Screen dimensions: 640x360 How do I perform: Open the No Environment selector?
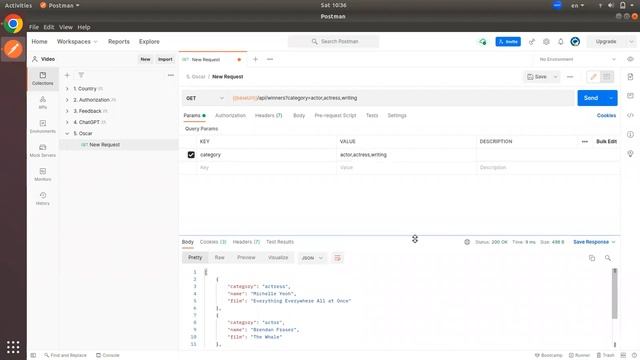pos(577,59)
